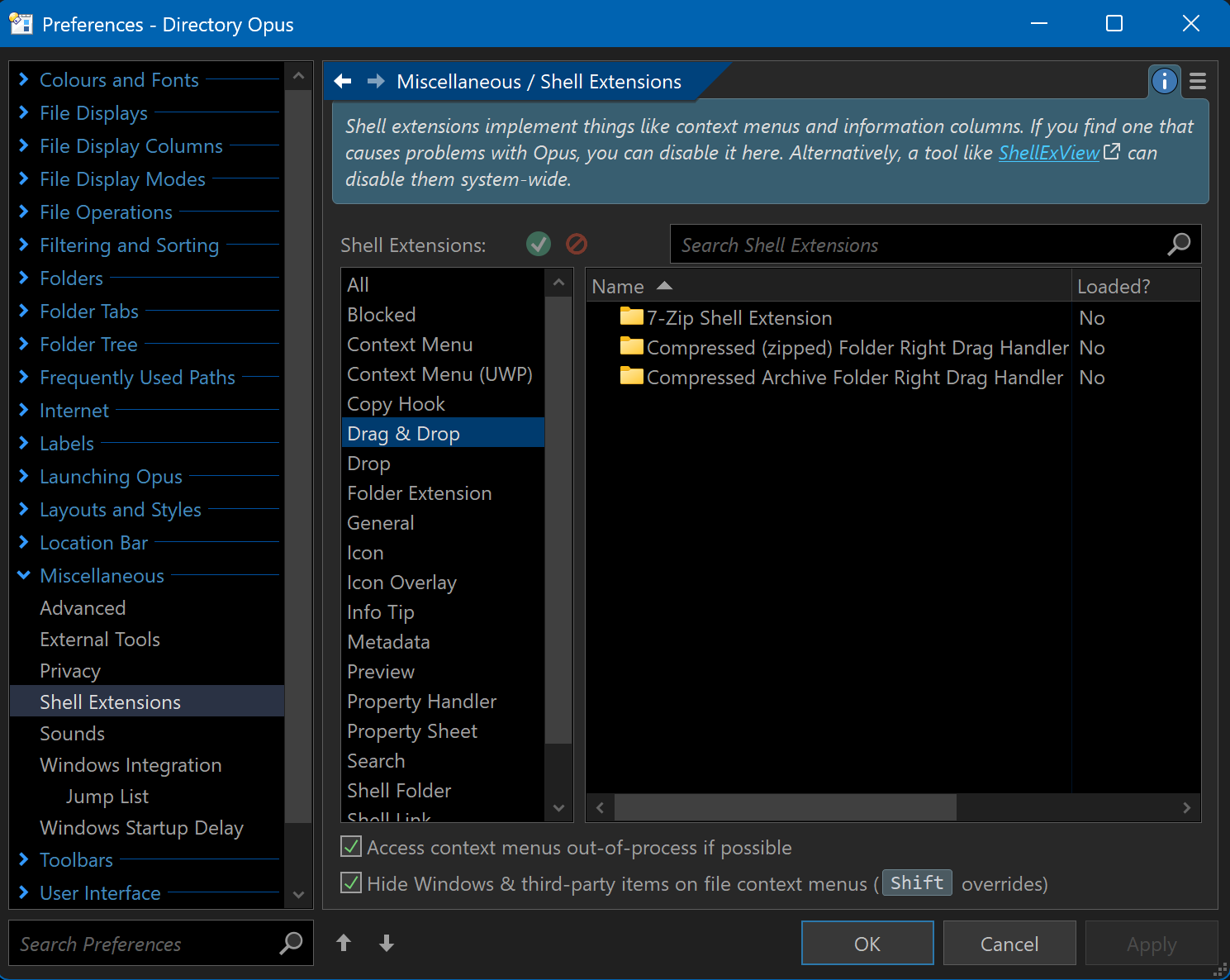This screenshot has height=980, width=1230.
Task: Click the Cancel button
Action: point(1009,943)
